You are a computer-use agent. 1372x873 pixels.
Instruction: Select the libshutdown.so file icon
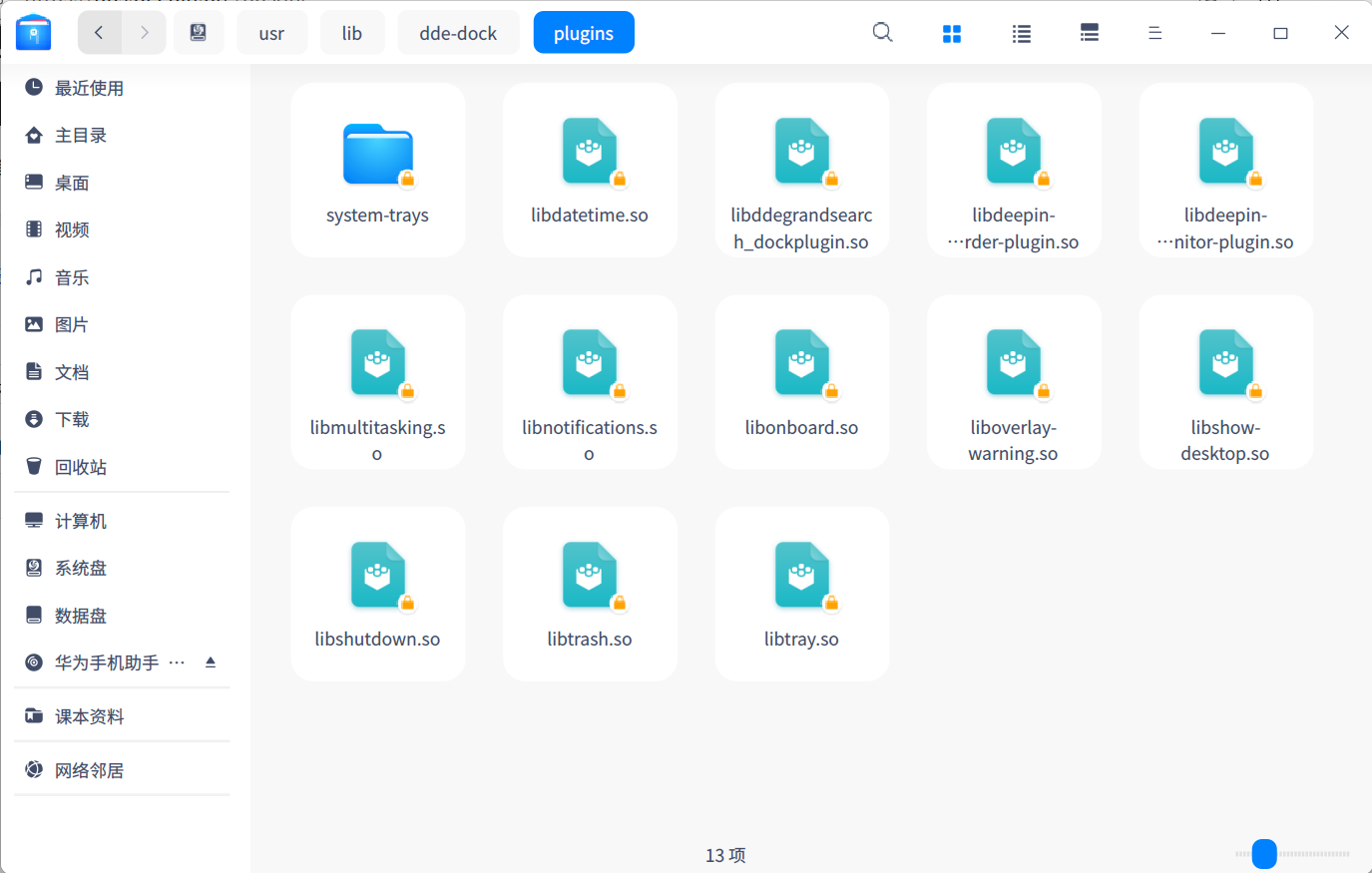point(378,576)
